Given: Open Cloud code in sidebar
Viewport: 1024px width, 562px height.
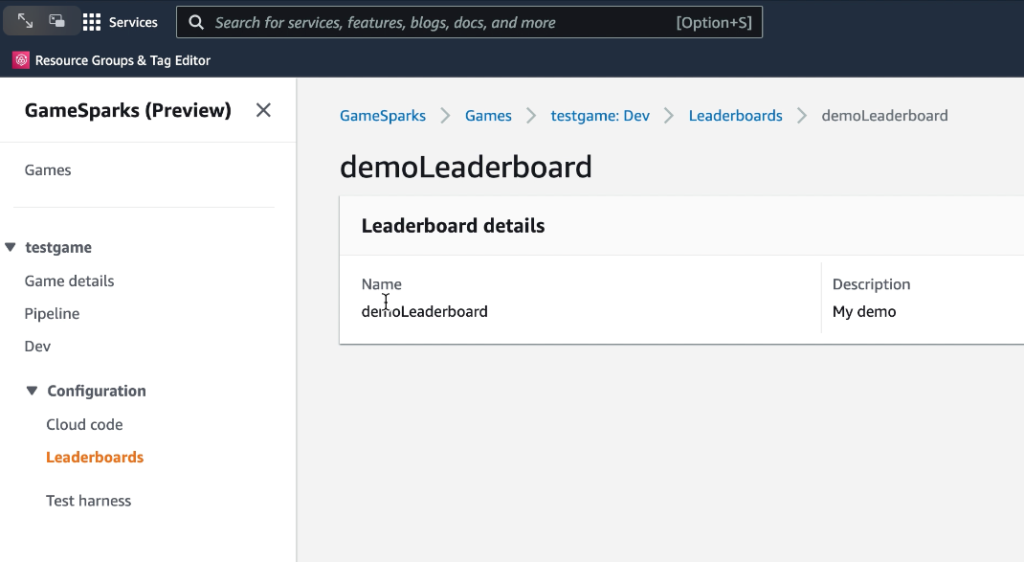Looking at the screenshot, I should (84, 424).
